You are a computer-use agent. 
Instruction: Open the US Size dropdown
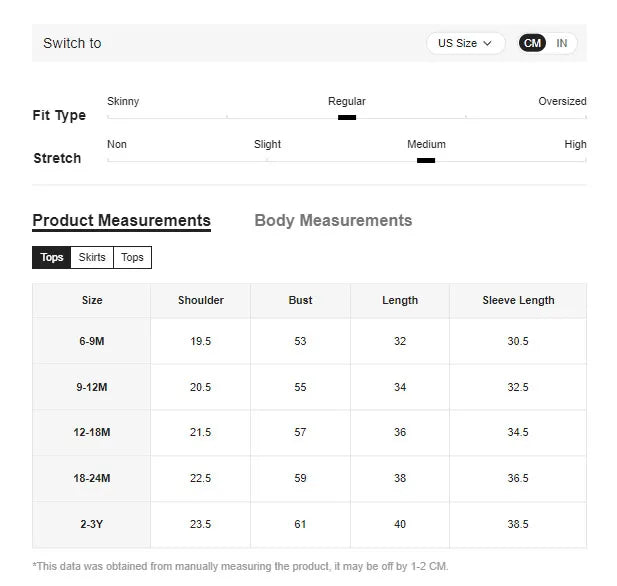tap(466, 43)
